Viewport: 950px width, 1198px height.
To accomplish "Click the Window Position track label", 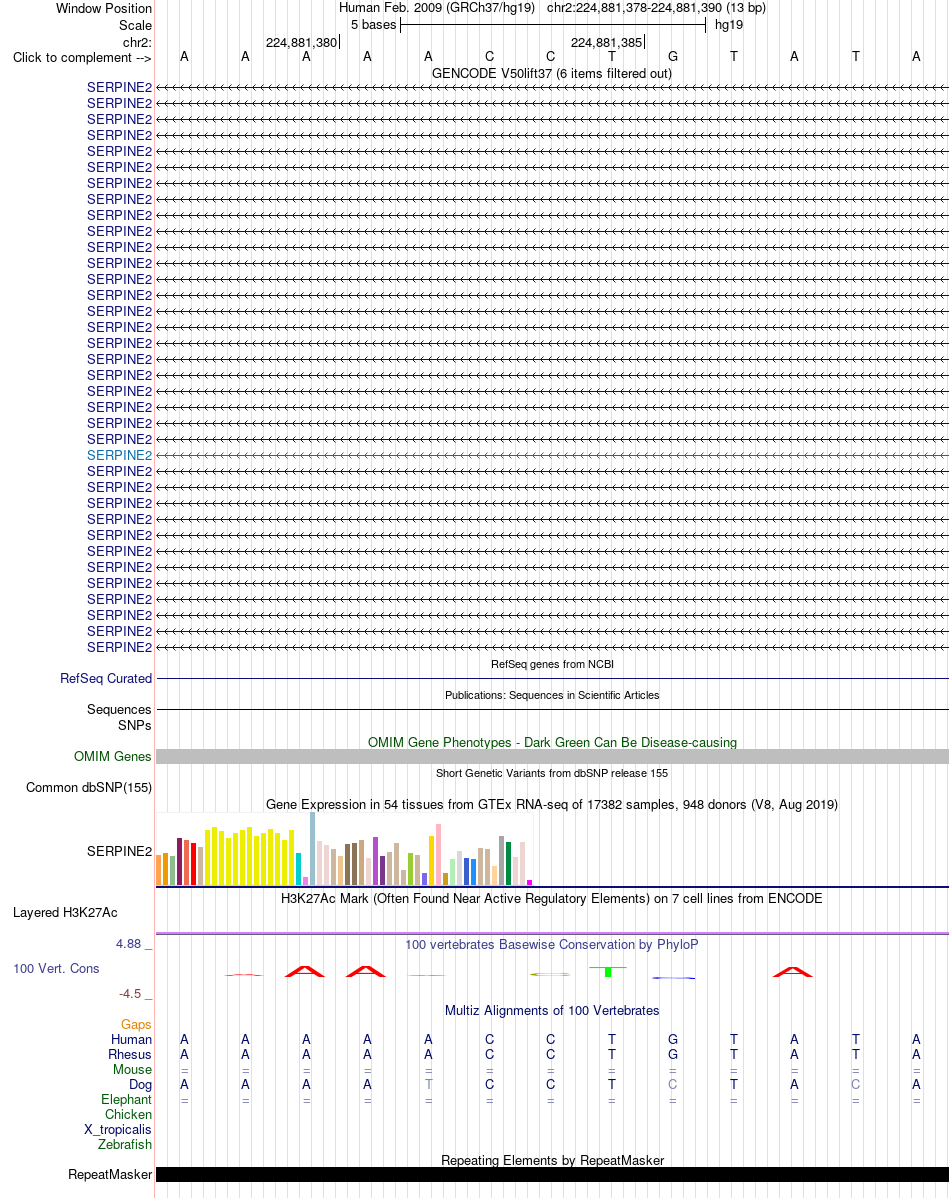I will coord(104,8).
